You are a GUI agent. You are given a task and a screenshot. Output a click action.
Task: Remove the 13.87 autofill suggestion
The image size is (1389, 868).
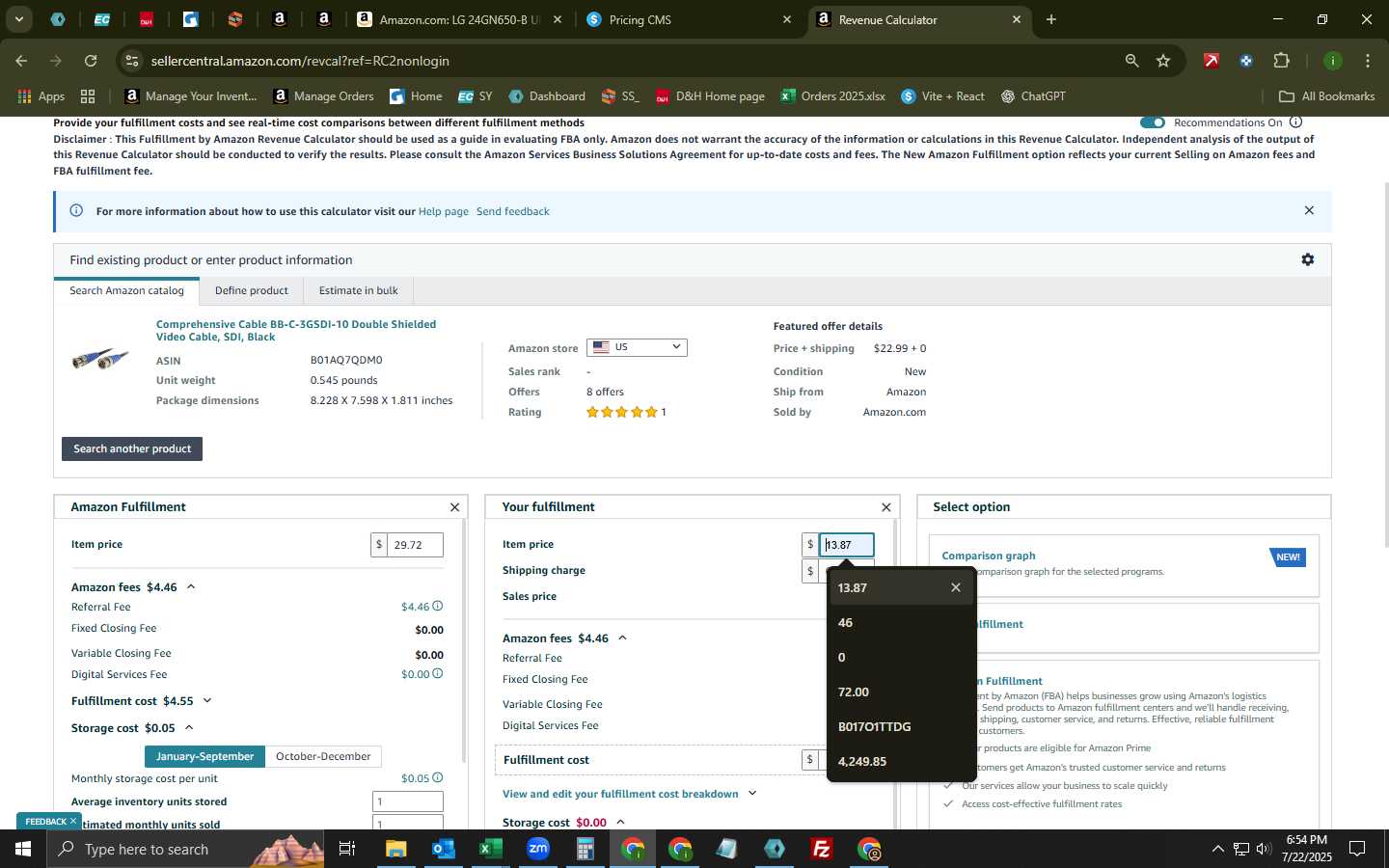pos(956,587)
